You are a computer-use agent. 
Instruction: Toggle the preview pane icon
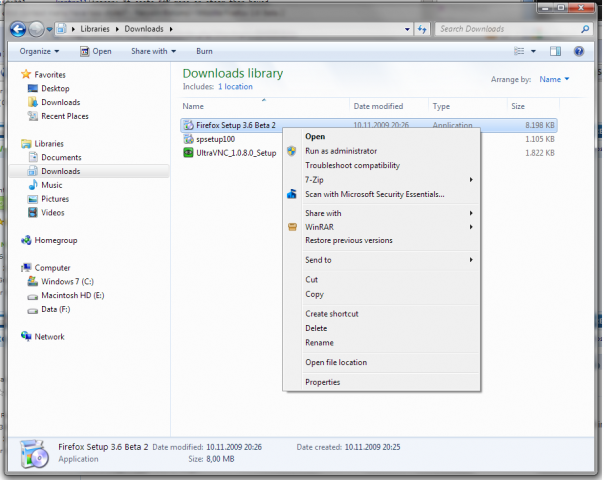click(555, 51)
